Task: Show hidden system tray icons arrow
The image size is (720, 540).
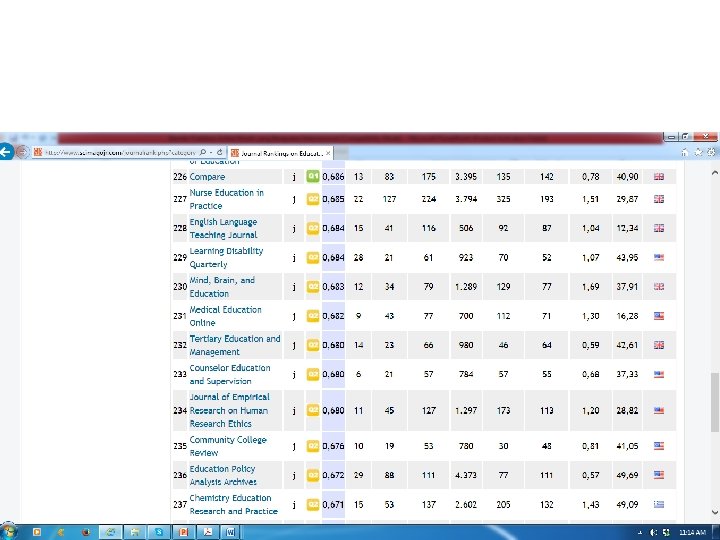Action: (640, 533)
